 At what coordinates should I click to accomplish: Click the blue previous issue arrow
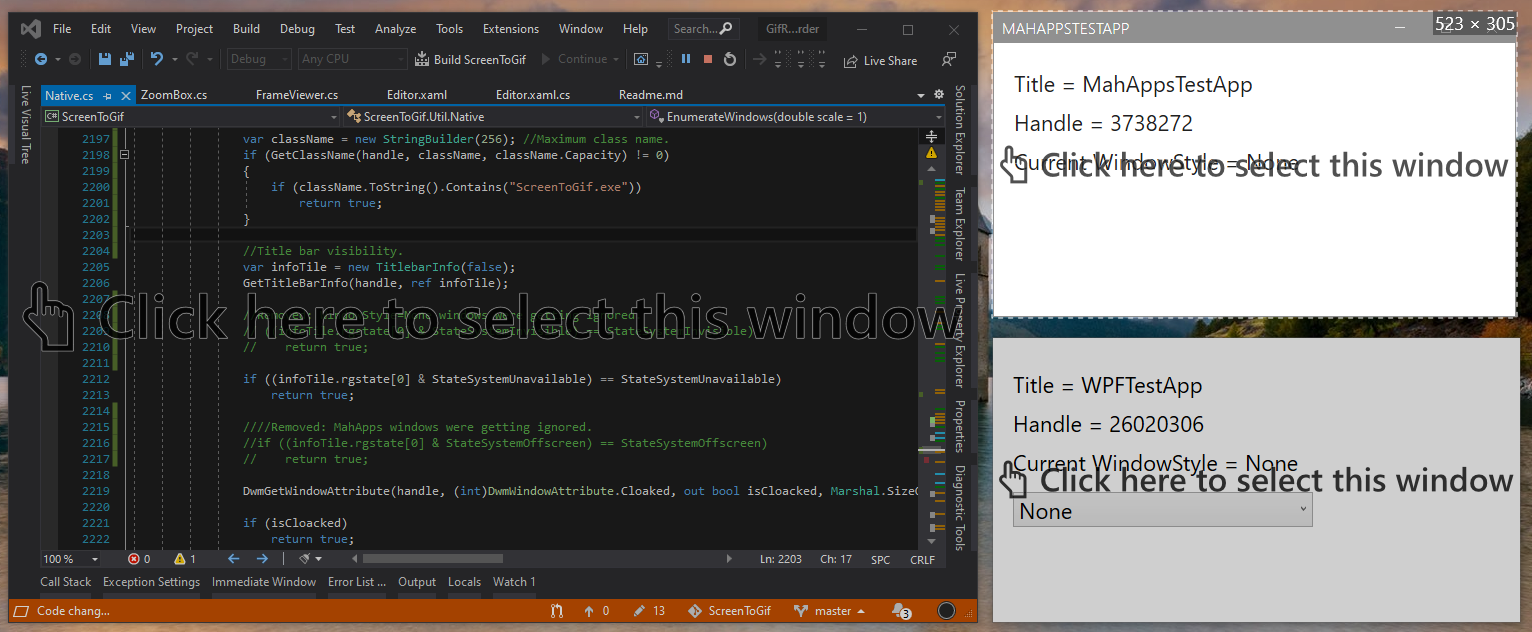pyautogui.click(x=233, y=559)
